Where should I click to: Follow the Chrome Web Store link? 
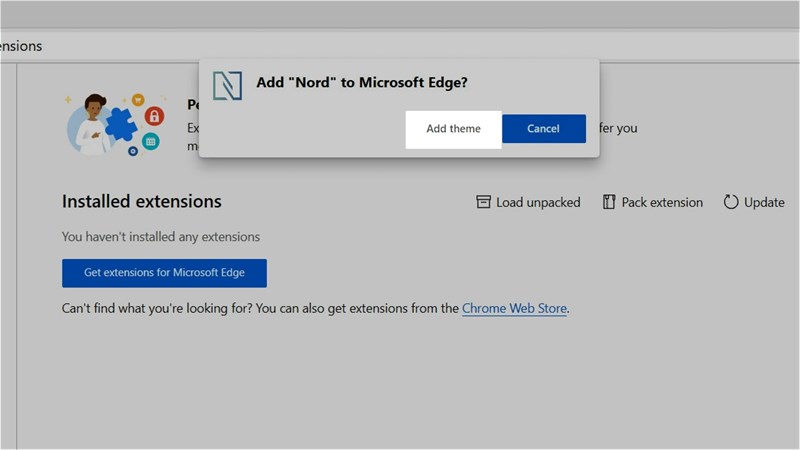pos(514,309)
